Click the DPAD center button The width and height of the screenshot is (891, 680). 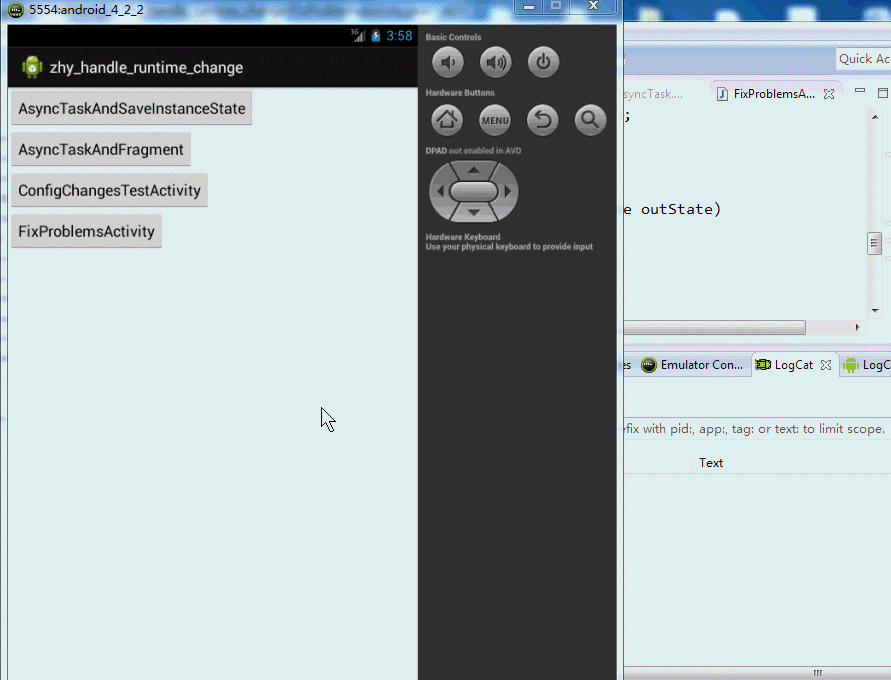[473, 191]
